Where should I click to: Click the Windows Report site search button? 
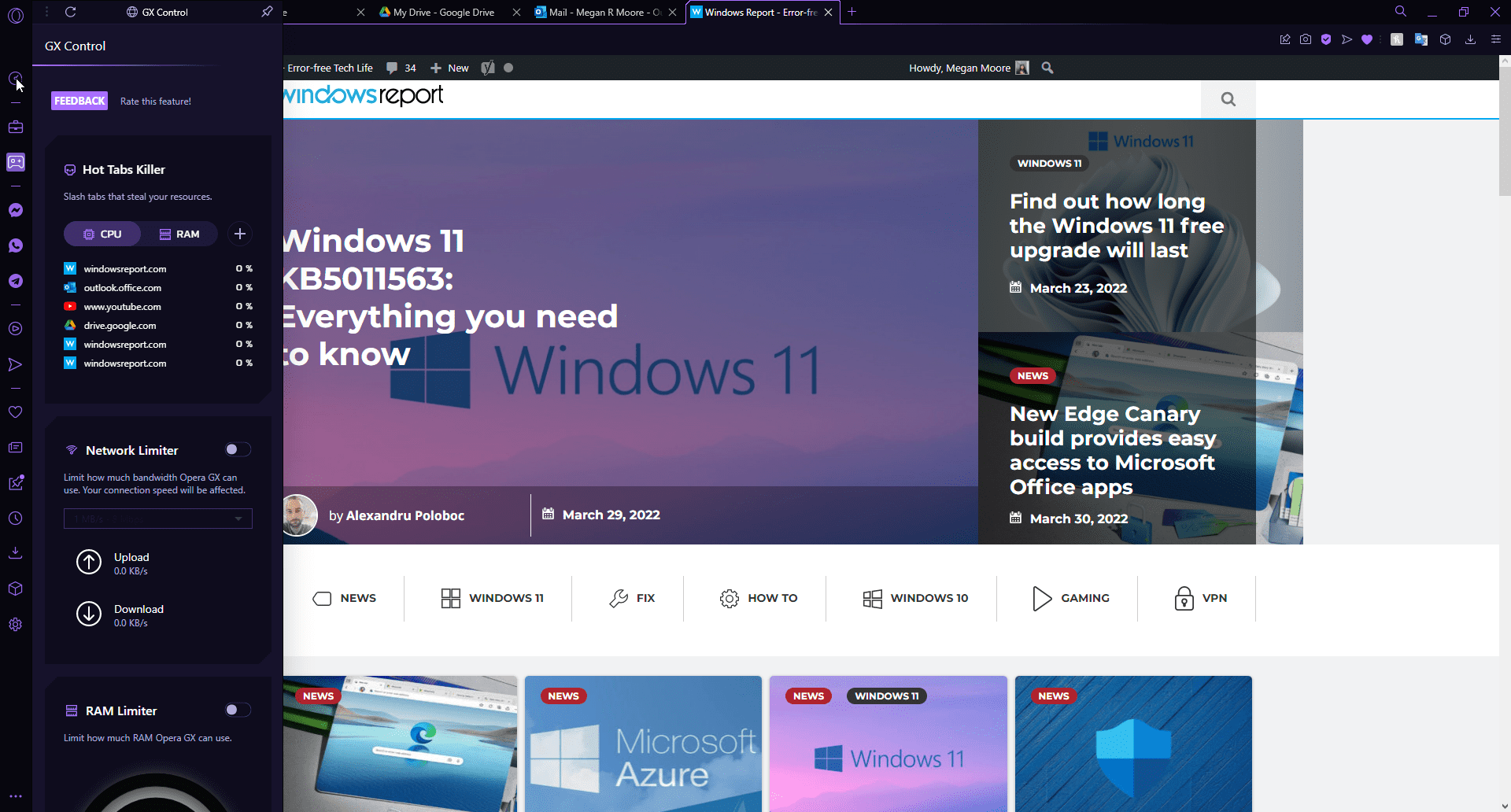pyautogui.click(x=1228, y=99)
